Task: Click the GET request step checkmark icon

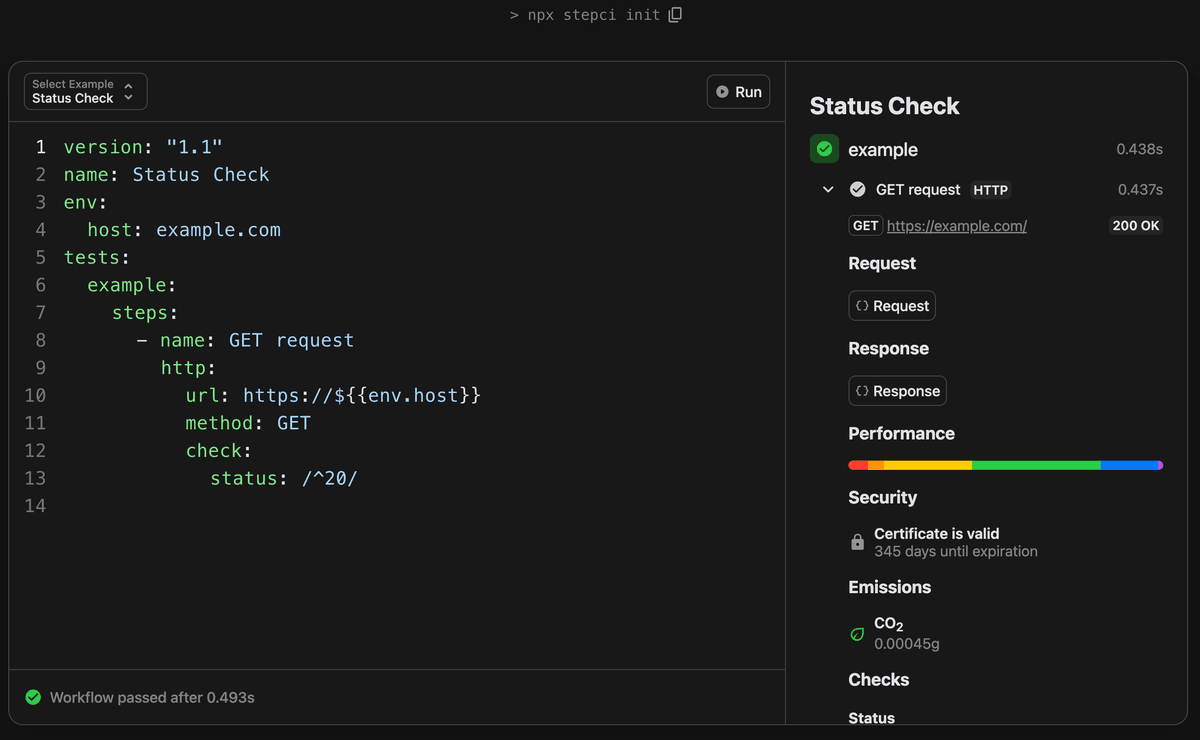Action: click(857, 189)
